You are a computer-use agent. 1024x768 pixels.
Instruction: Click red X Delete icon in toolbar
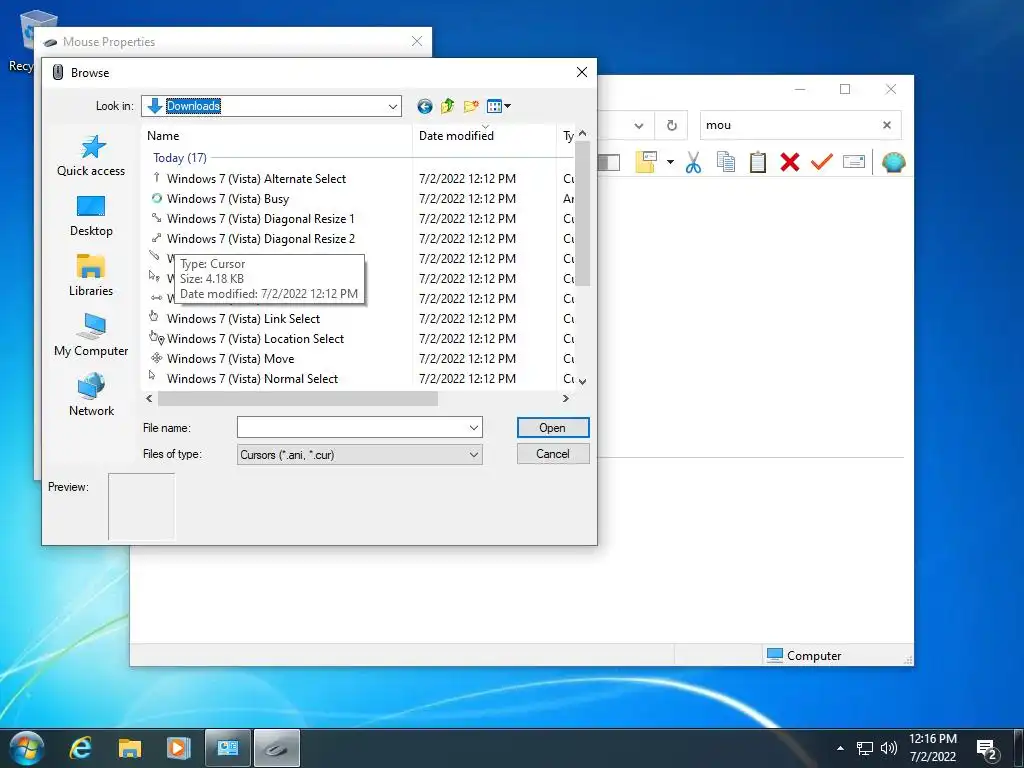(x=790, y=162)
